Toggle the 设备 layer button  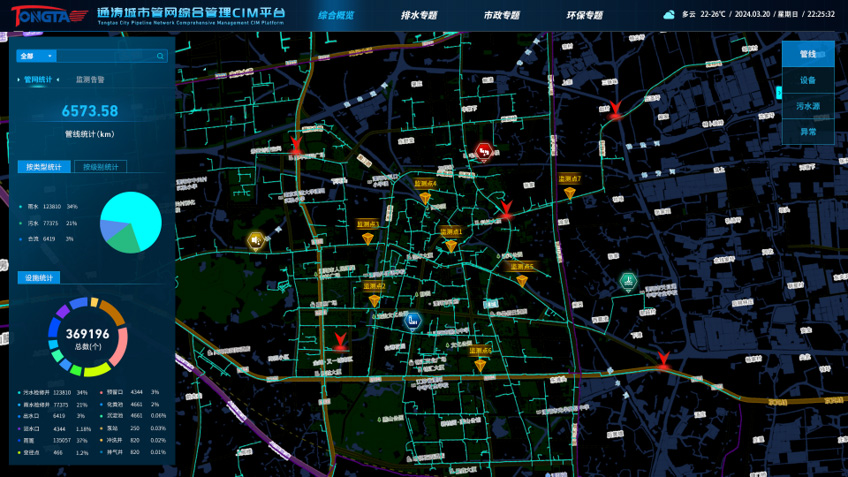click(808, 80)
